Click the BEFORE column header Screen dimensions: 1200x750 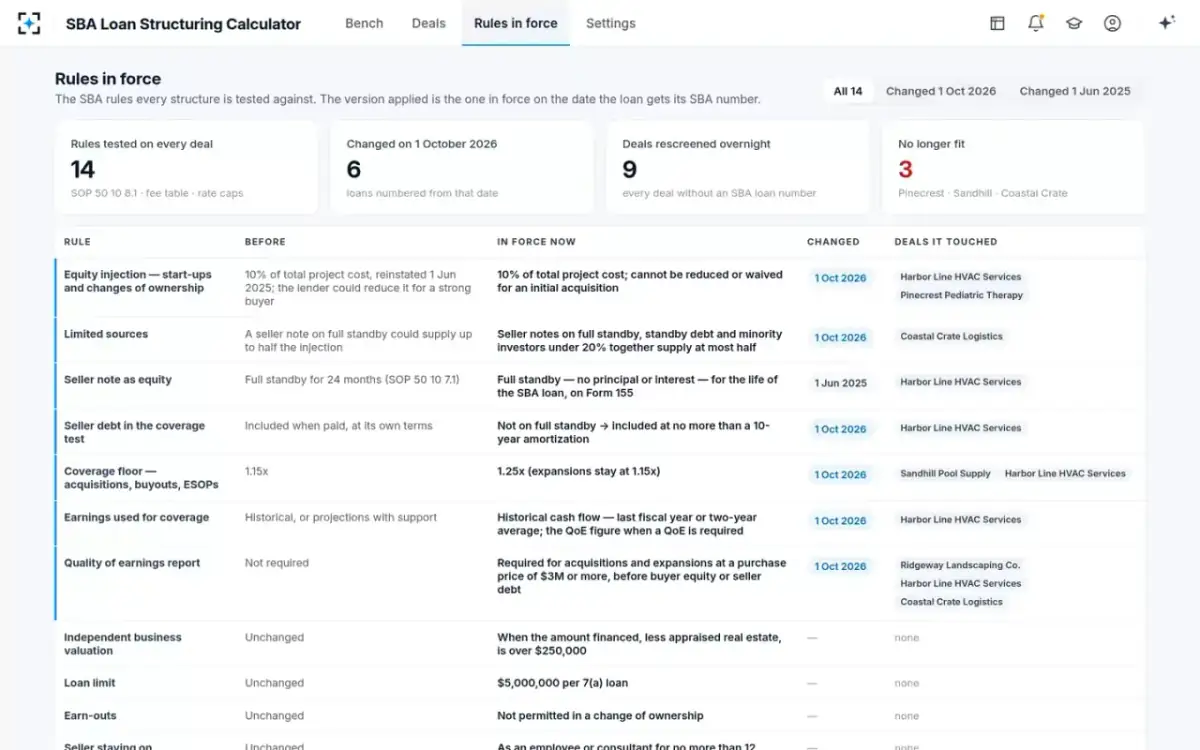tap(265, 242)
